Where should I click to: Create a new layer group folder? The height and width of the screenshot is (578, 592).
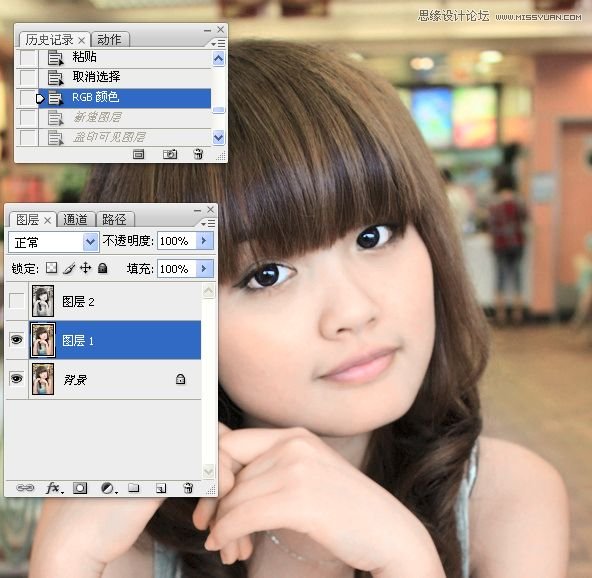coord(134,488)
